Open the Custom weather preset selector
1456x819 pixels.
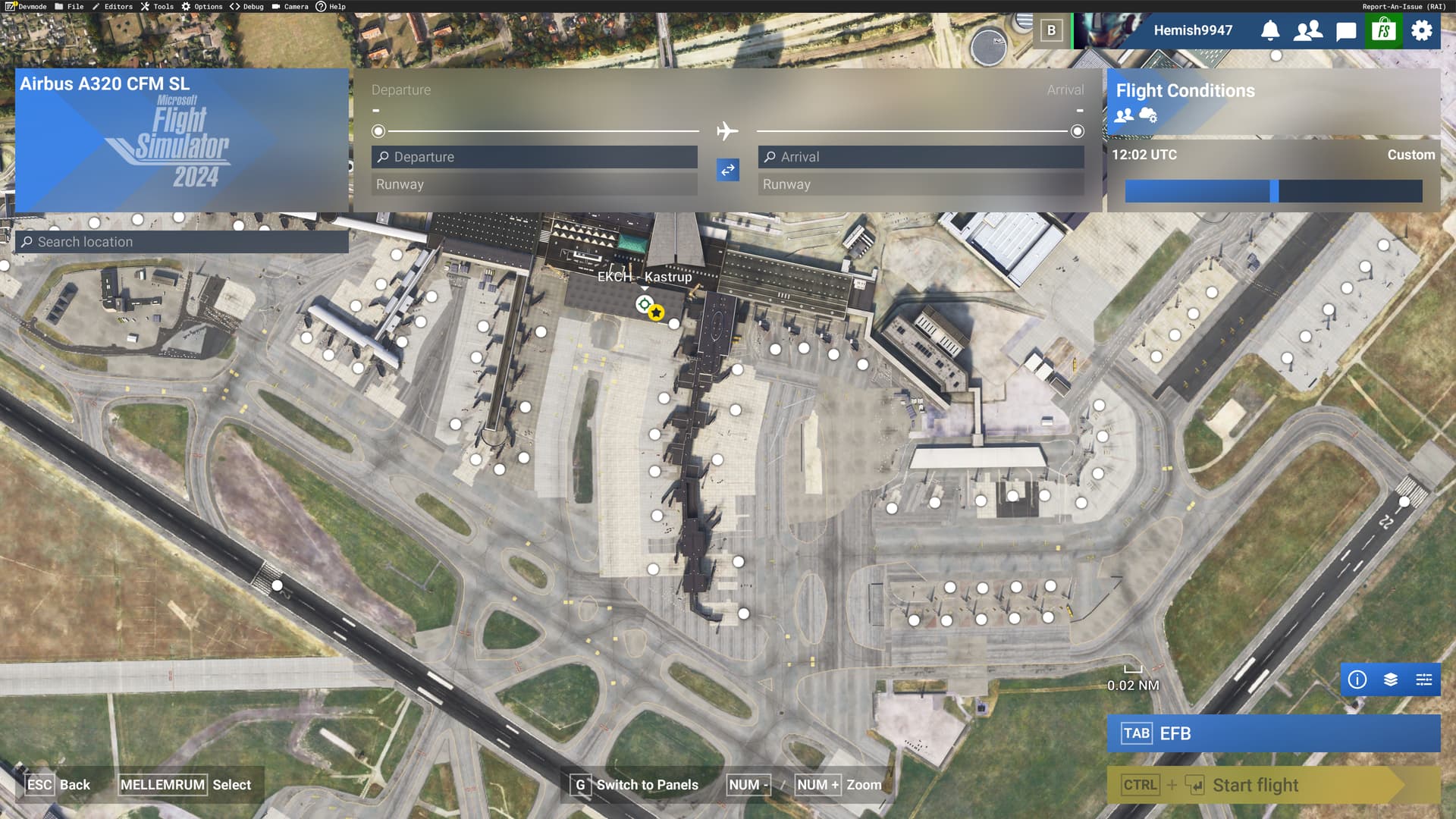[x=1410, y=154]
